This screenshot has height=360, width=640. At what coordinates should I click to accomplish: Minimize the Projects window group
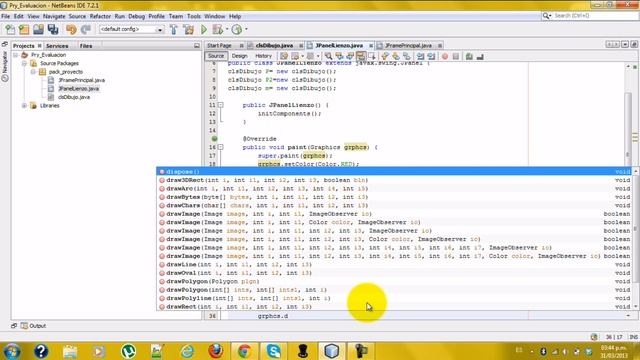pyautogui.click(x=197, y=46)
